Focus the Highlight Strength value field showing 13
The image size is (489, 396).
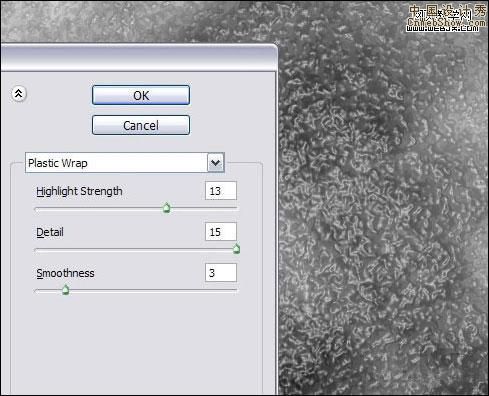point(221,191)
